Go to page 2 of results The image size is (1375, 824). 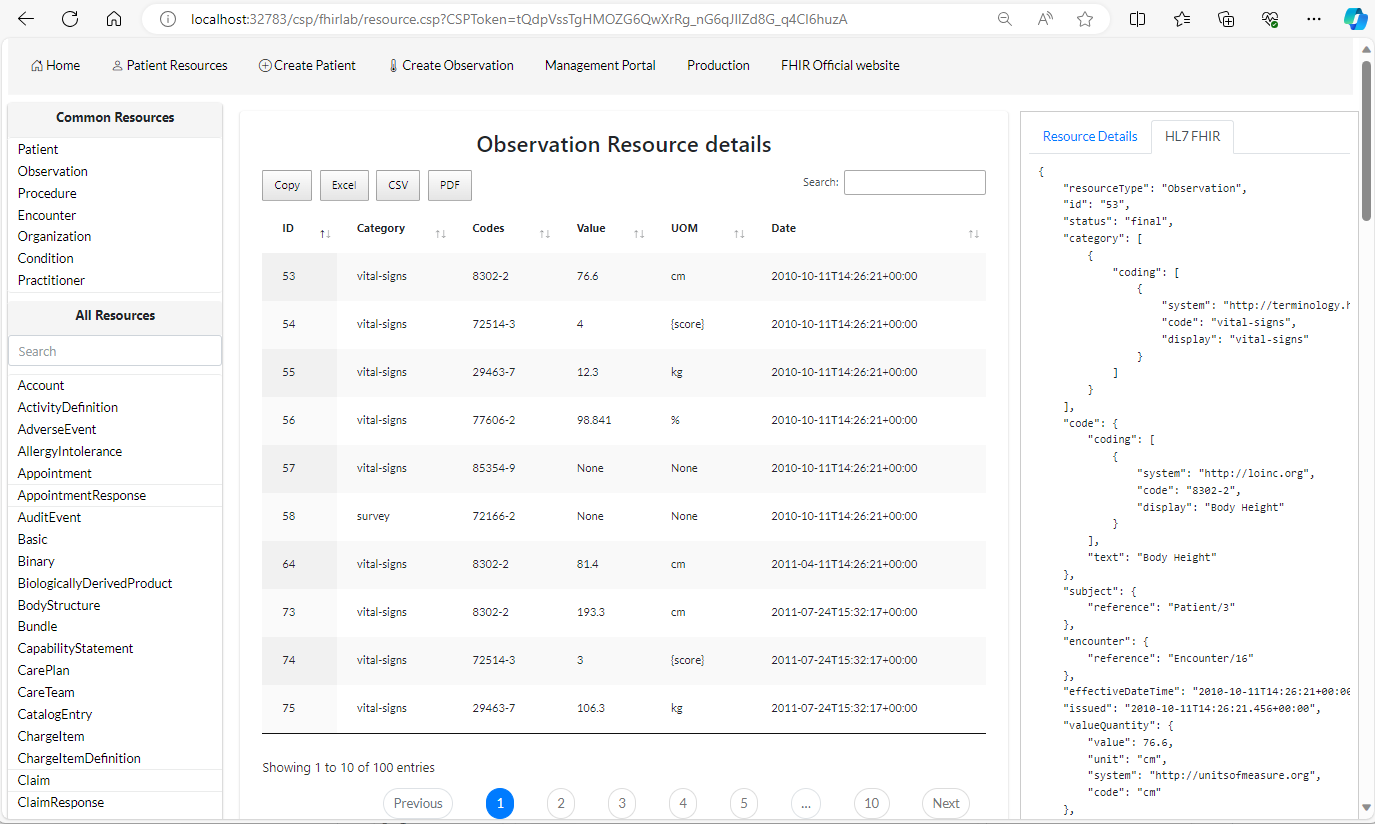coord(560,803)
